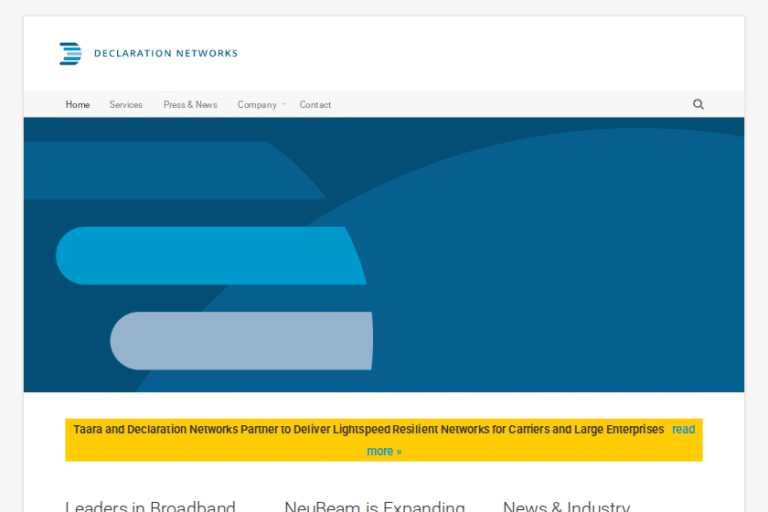
Task: Click the Declaration Networks logo text
Action: coord(165,54)
